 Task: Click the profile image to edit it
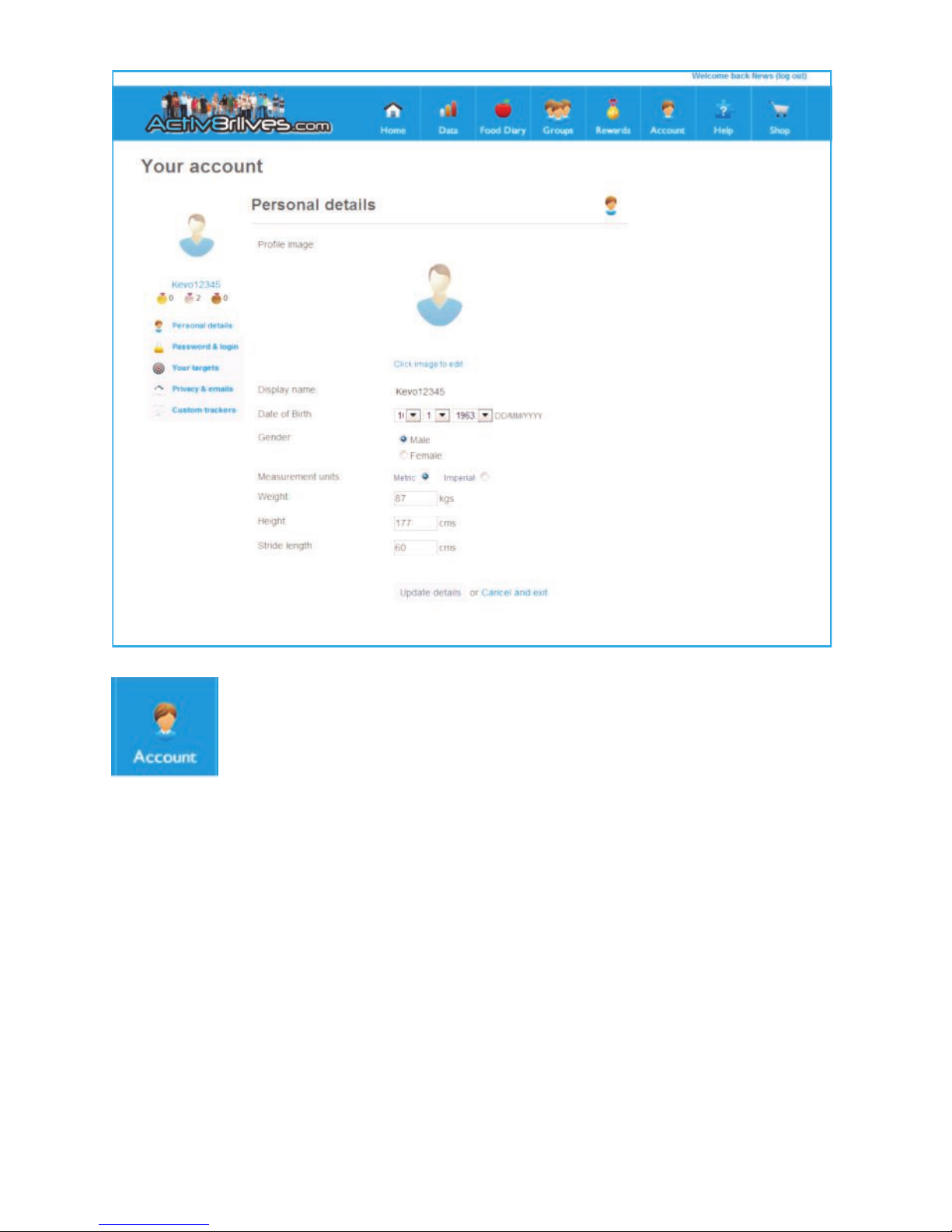(x=440, y=295)
